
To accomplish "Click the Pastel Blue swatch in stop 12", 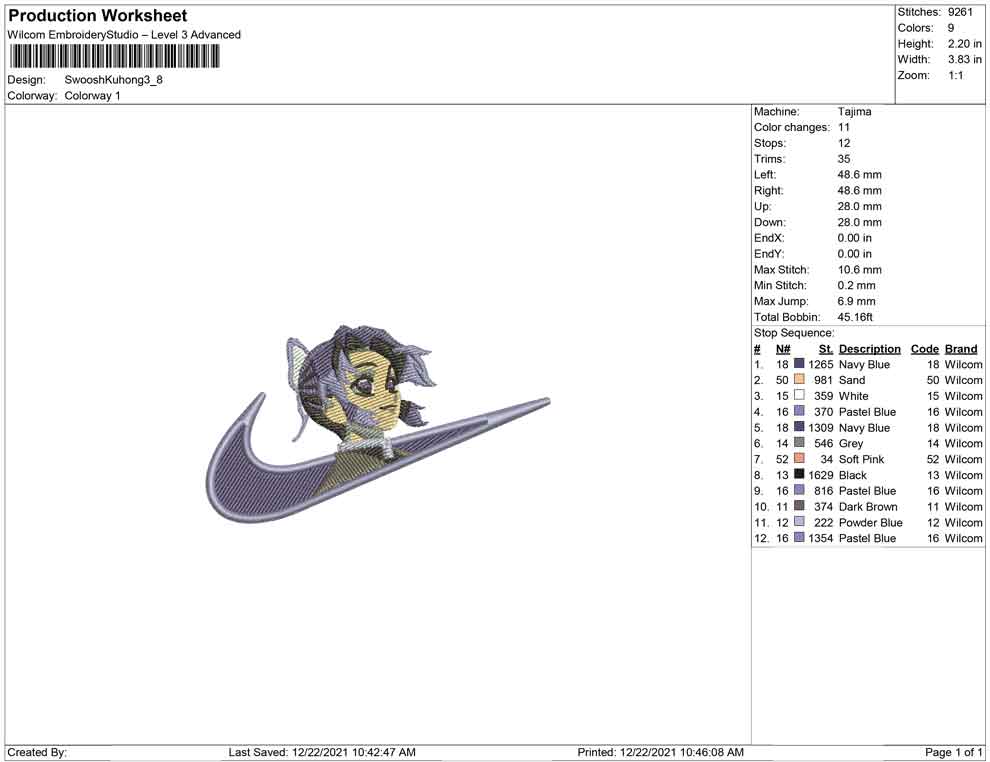I will (799, 537).
